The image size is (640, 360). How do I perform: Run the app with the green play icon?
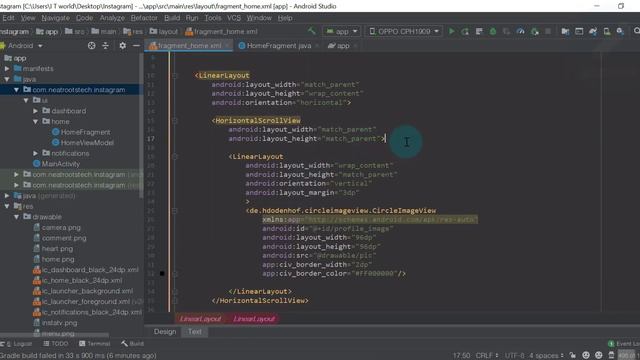tap(451, 31)
